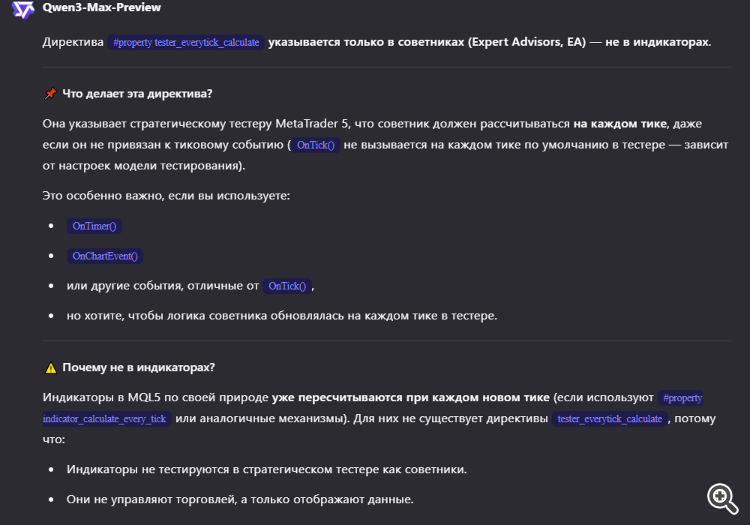This screenshot has width=750, height=525.
Task: Click the heading "Почему не в индикаторах?"
Action: (x=138, y=367)
